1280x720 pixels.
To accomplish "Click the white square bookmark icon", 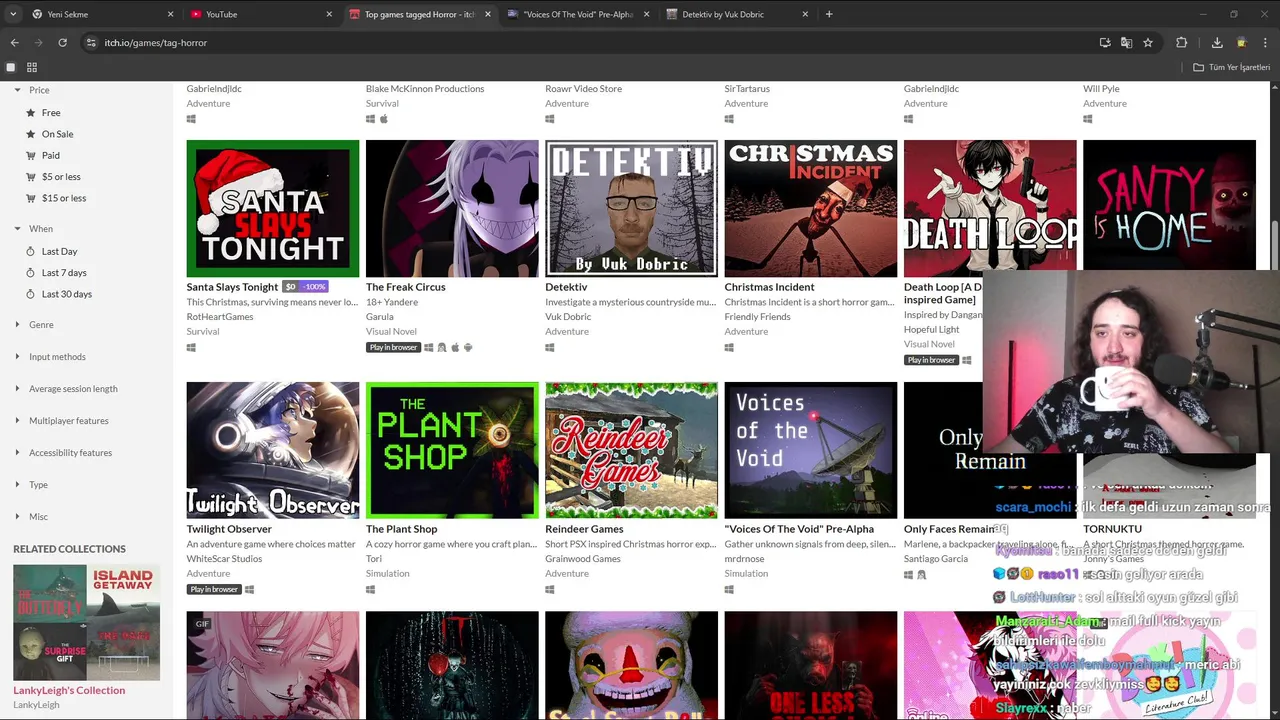I will pos(11,67).
